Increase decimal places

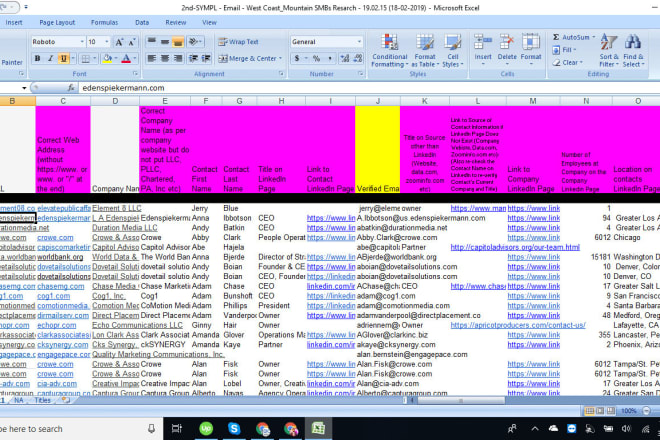coord(345,59)
